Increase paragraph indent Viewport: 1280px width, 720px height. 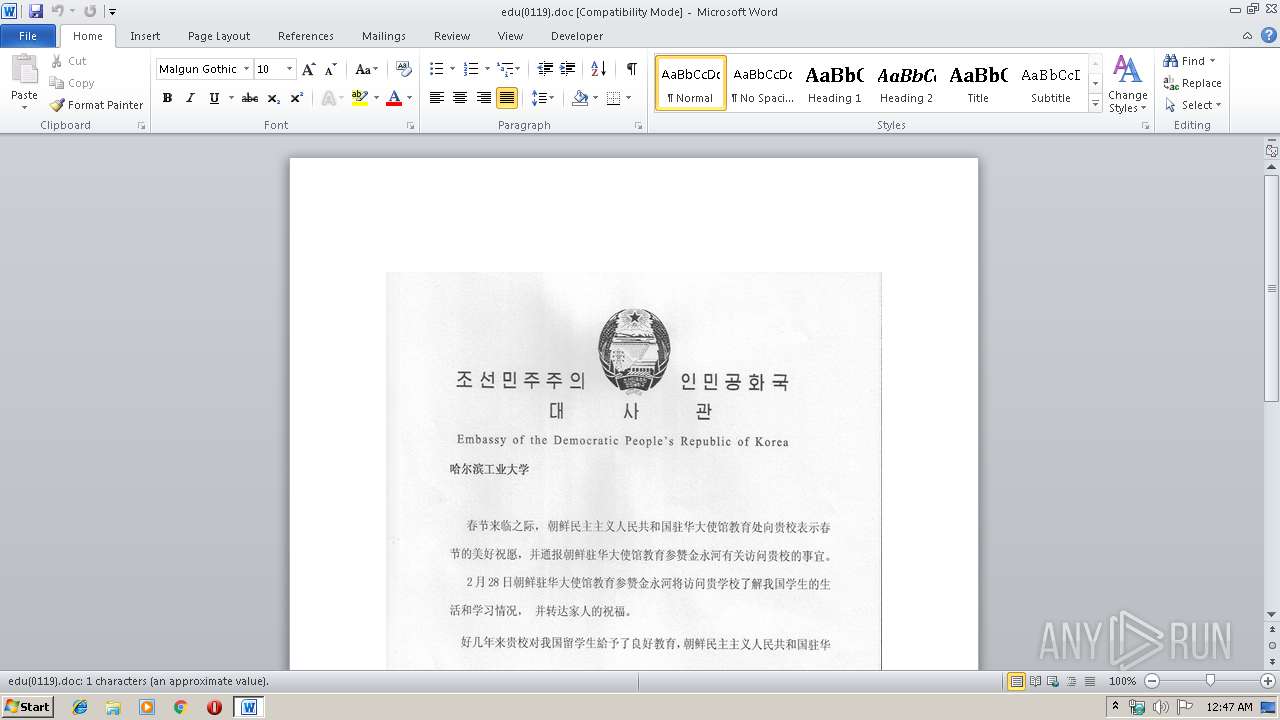(x=567, y=69)
